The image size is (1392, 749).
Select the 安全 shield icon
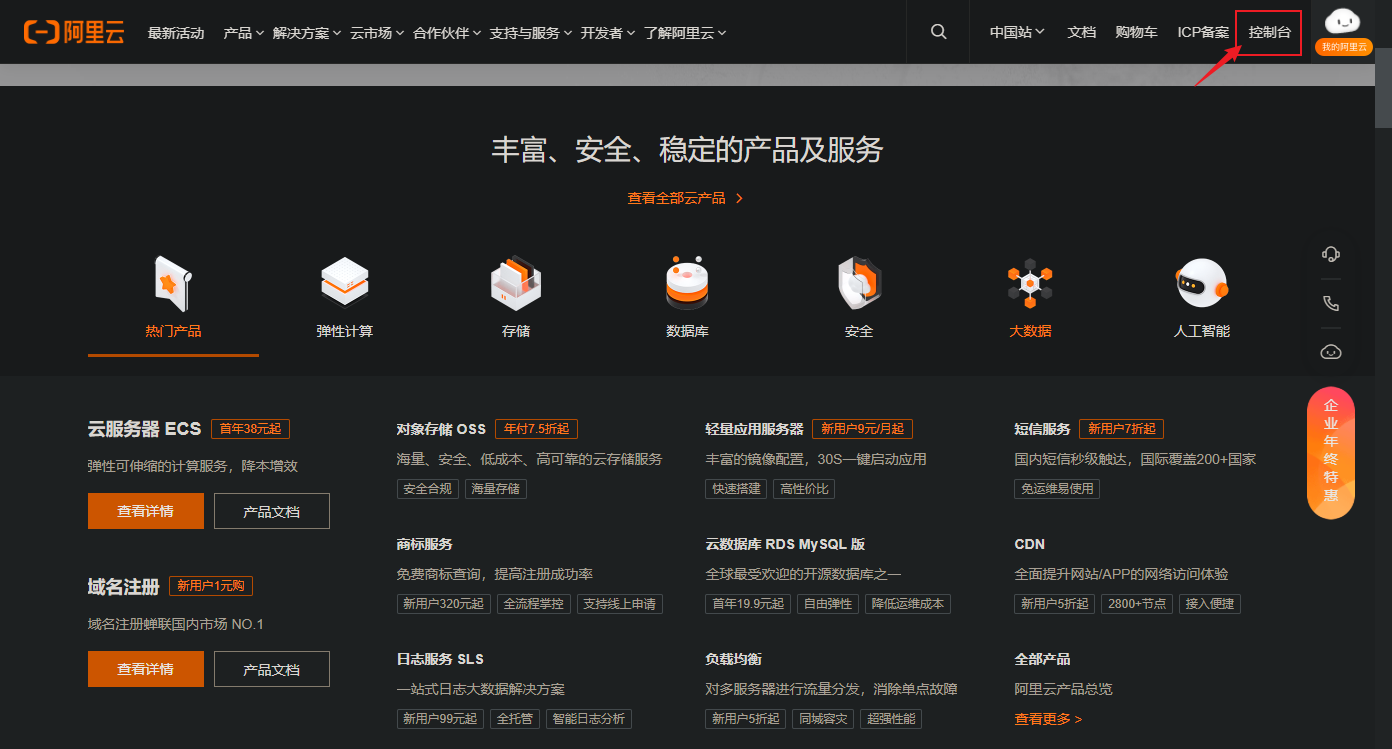point(859,283)
